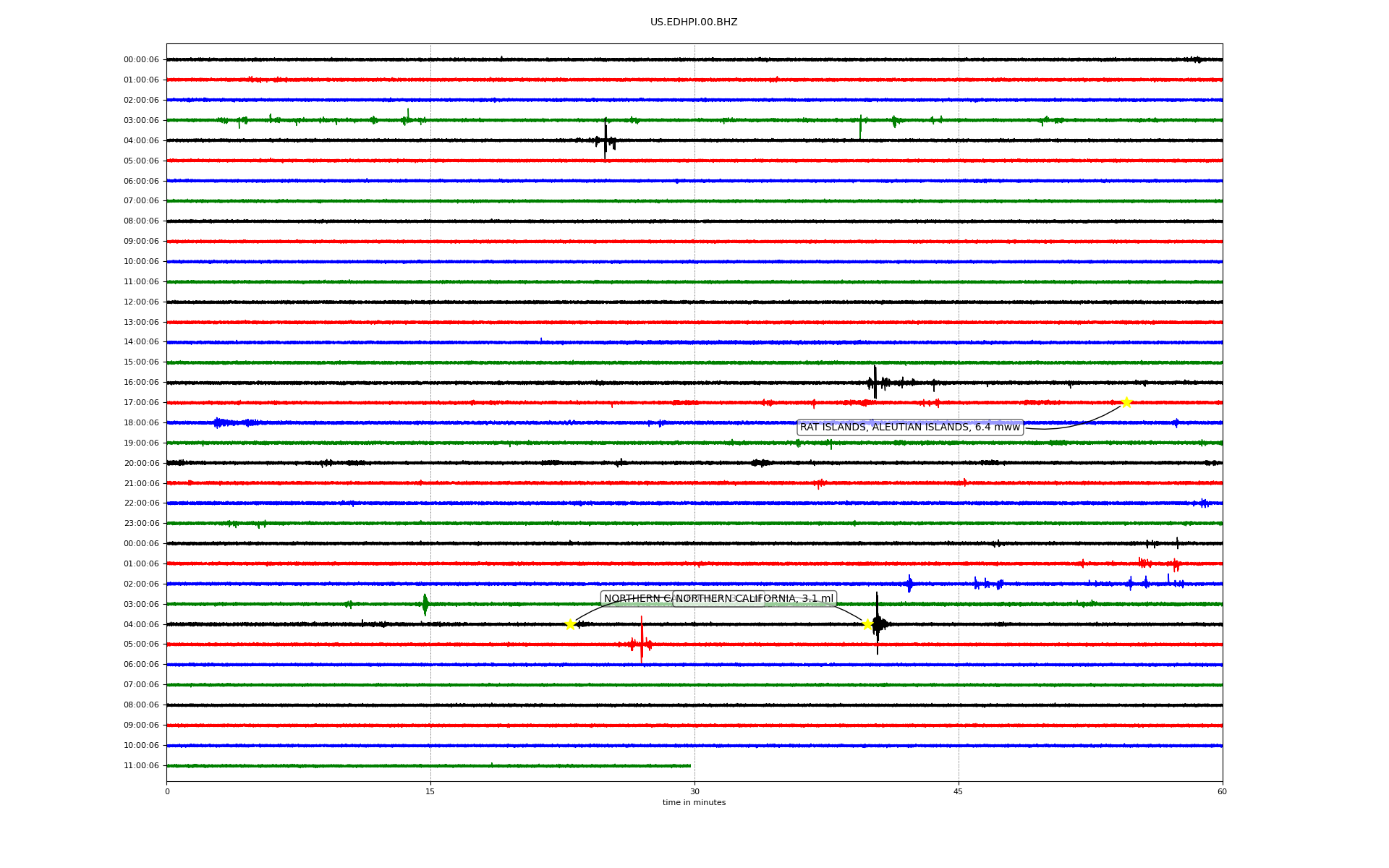Select the Rat Islands, Aleutian Islands 6.4 mww label

coord(909,427)
